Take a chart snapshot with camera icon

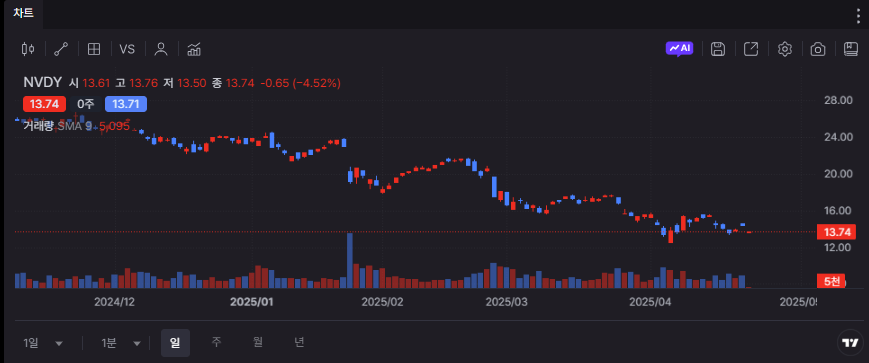(817, 49)
